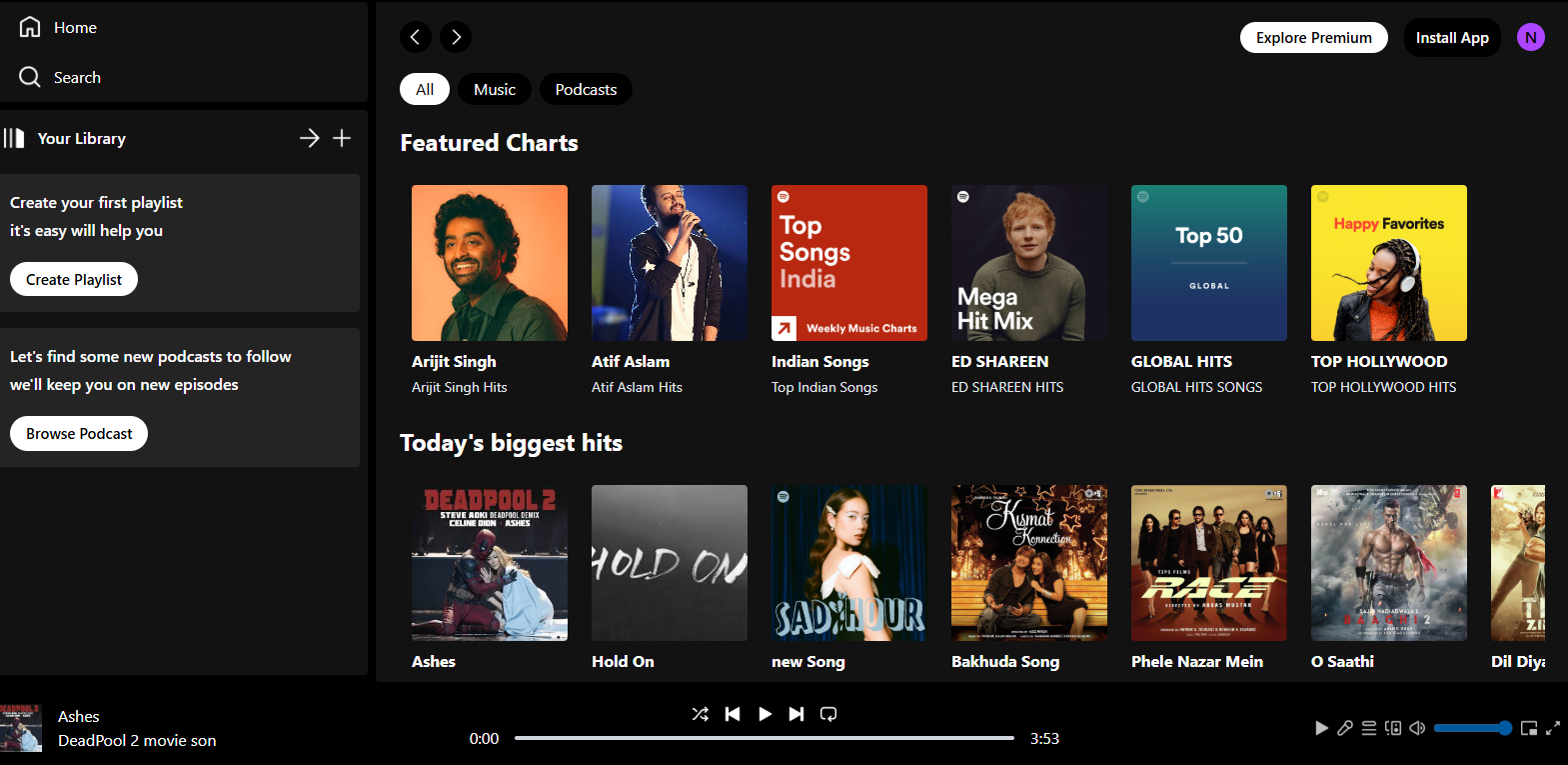Open the play queue icon

point(1369,728)
